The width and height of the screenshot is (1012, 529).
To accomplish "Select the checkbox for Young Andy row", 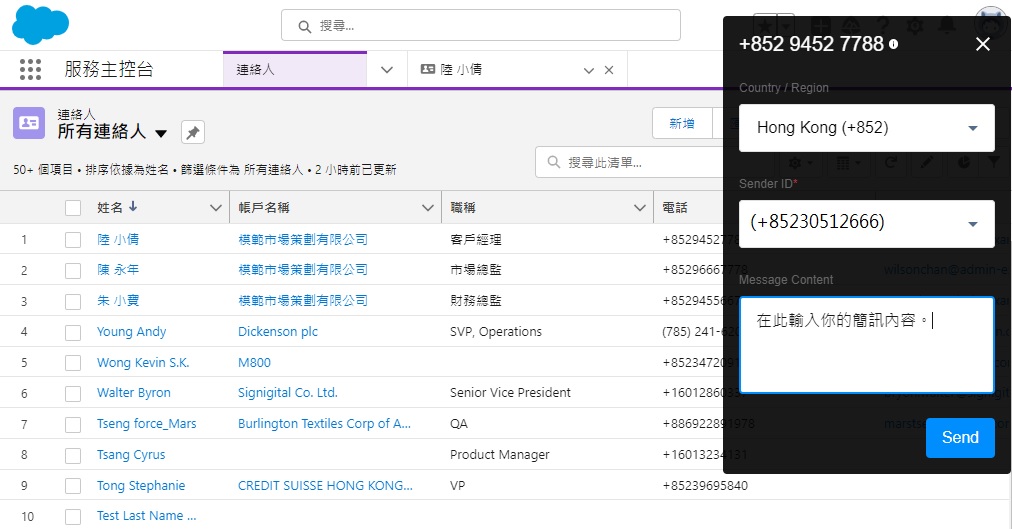I will pyautogui.click(x=73, y=332).
